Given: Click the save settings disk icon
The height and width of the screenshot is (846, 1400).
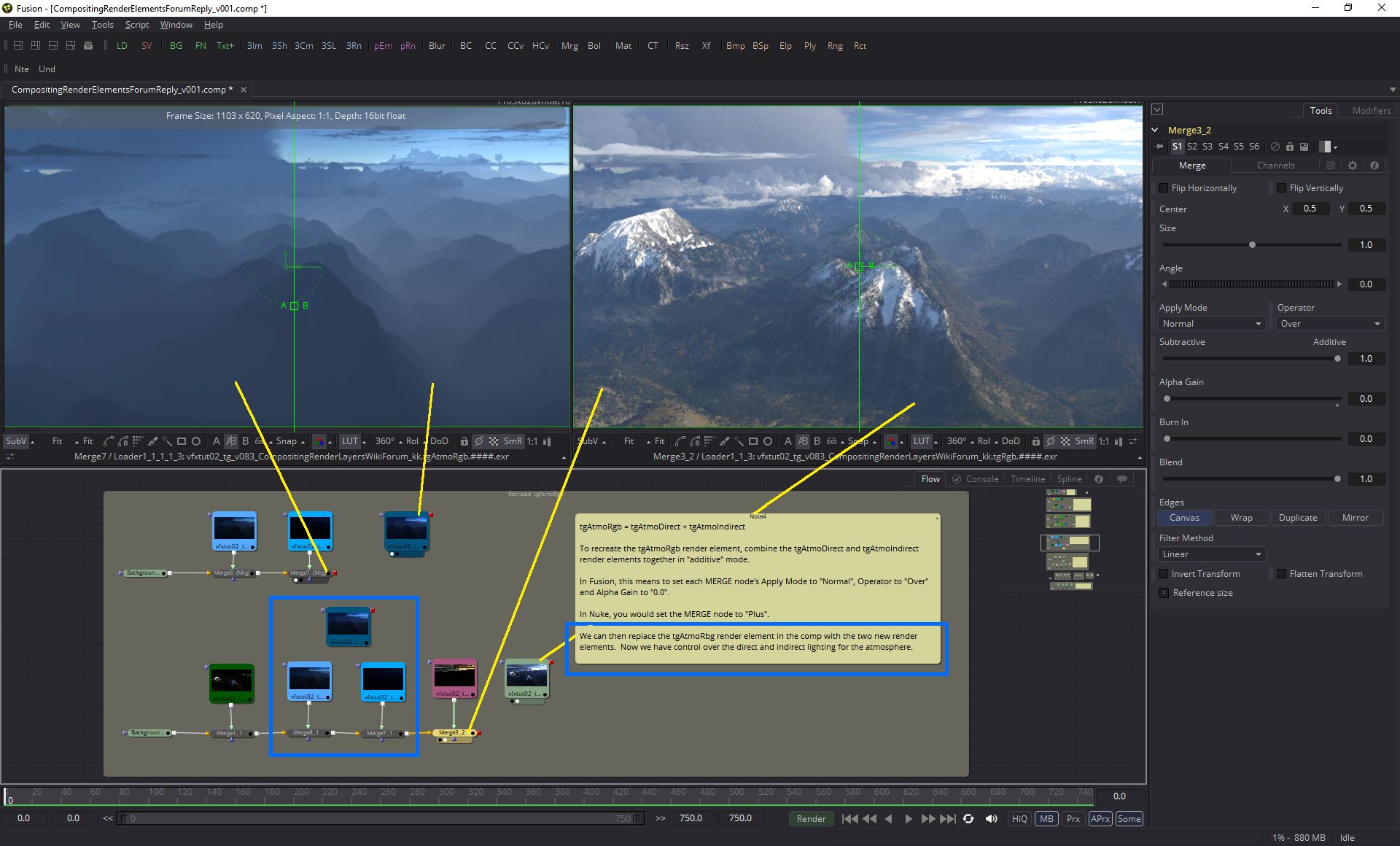Looking at the screenshot, I should pos(1304,147).
